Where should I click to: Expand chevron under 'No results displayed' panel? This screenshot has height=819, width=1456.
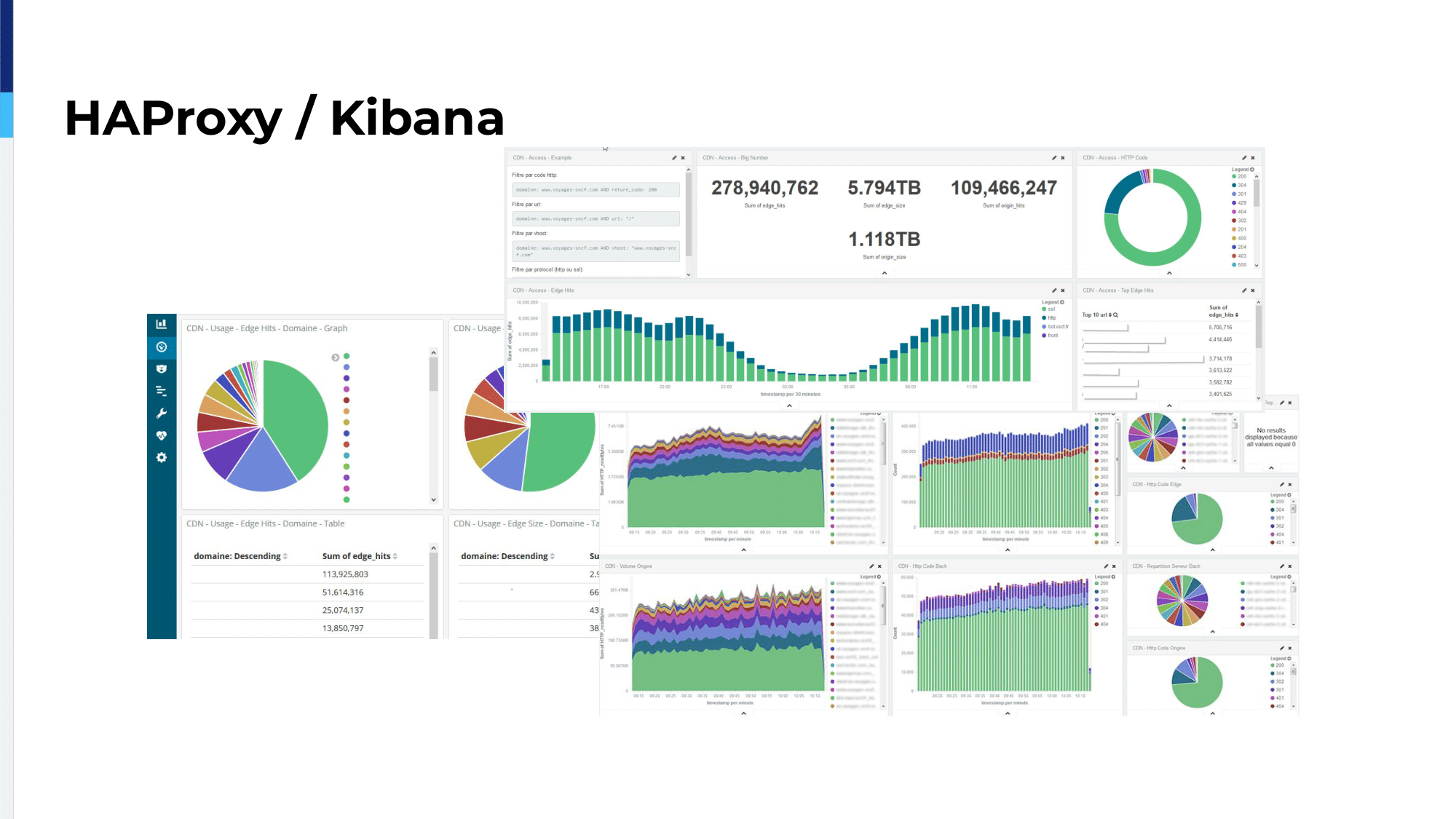pos(1271,468)
